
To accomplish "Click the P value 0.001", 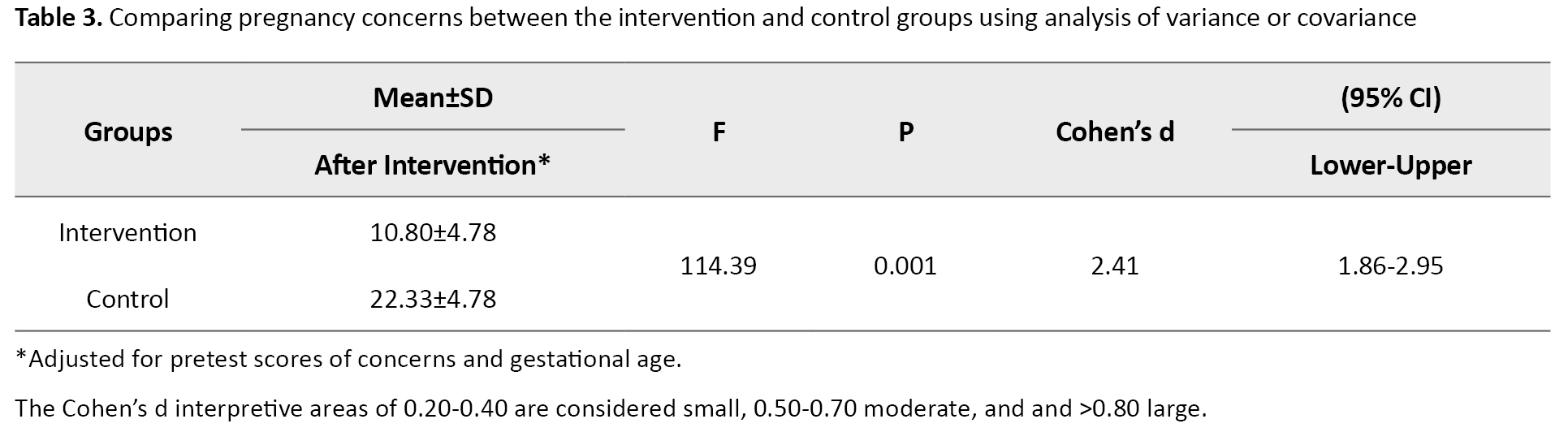I will tap(905, 266).
